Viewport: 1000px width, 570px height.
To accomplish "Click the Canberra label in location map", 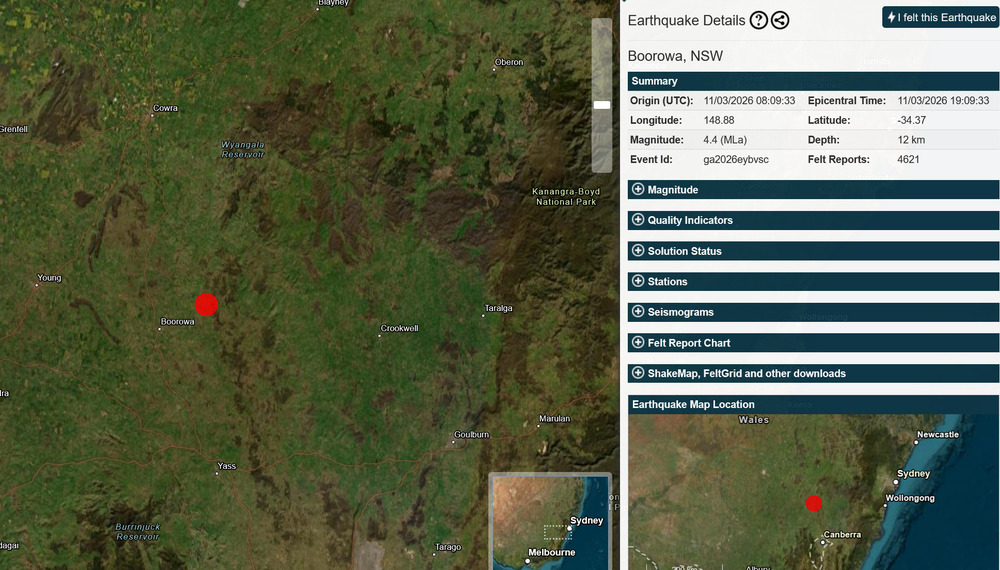I will point(841,535).
